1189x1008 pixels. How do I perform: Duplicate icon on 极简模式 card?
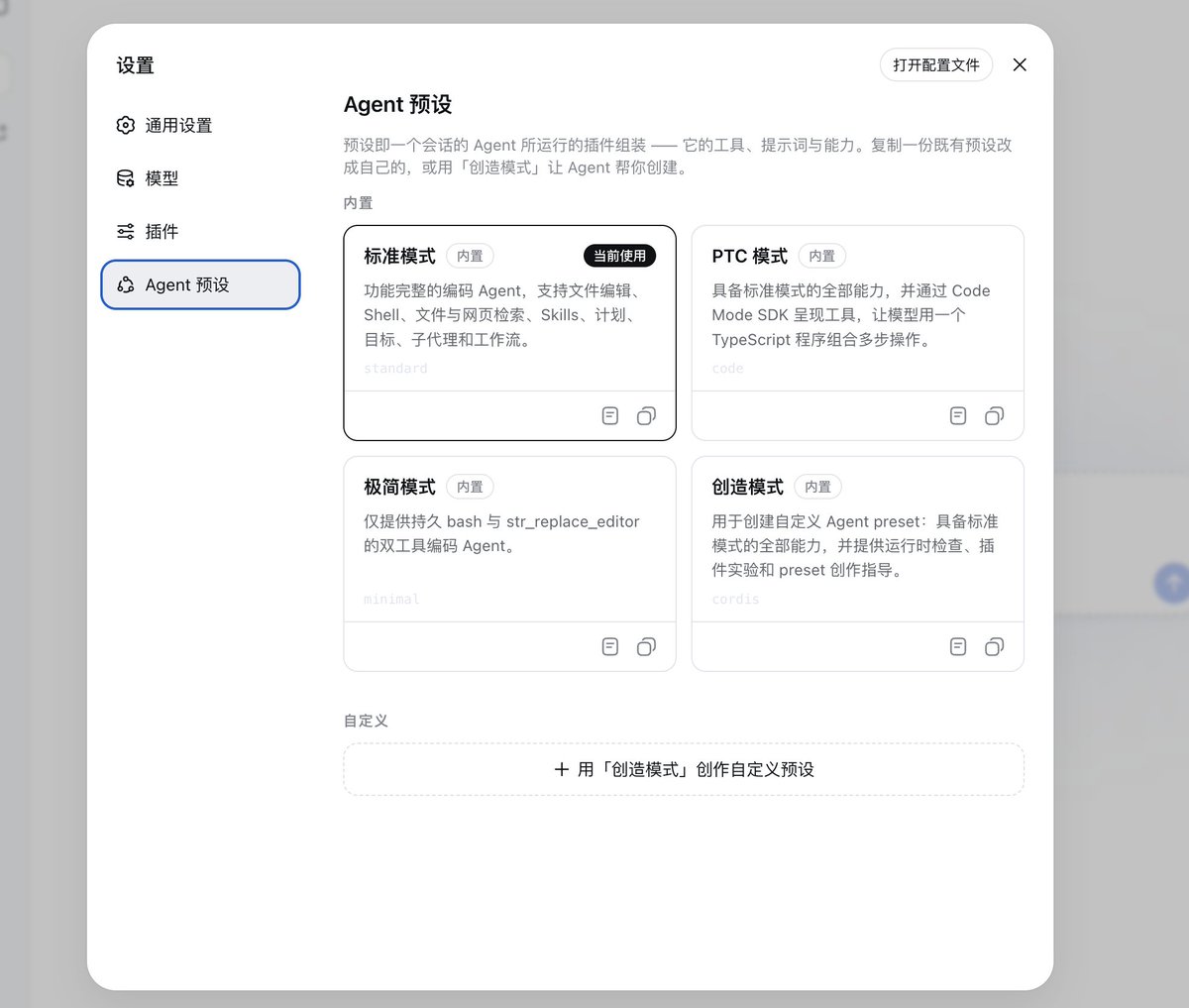pyautogui.click(x=646, y=646)
